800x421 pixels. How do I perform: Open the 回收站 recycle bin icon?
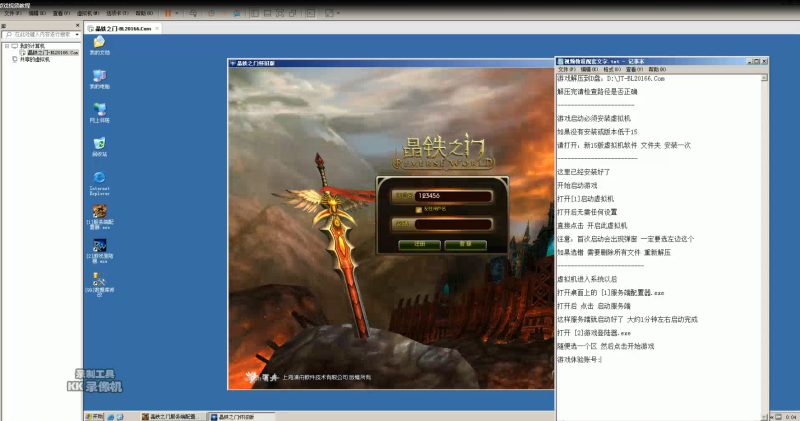click(99, 146)
